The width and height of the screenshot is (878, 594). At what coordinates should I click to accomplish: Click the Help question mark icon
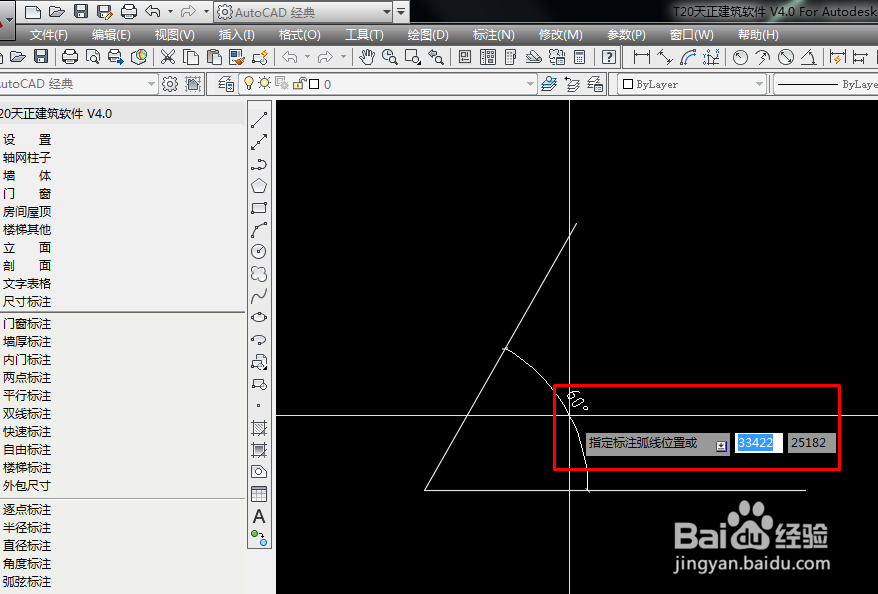point(609,57)
